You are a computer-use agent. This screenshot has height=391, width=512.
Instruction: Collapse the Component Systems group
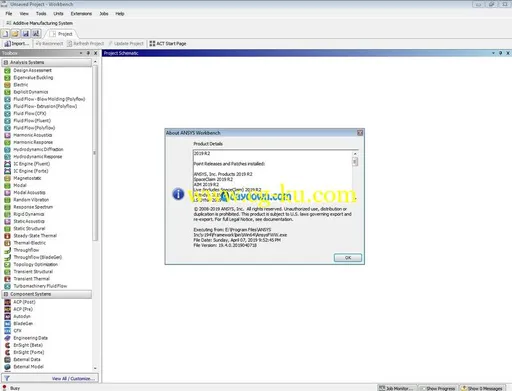6,294
